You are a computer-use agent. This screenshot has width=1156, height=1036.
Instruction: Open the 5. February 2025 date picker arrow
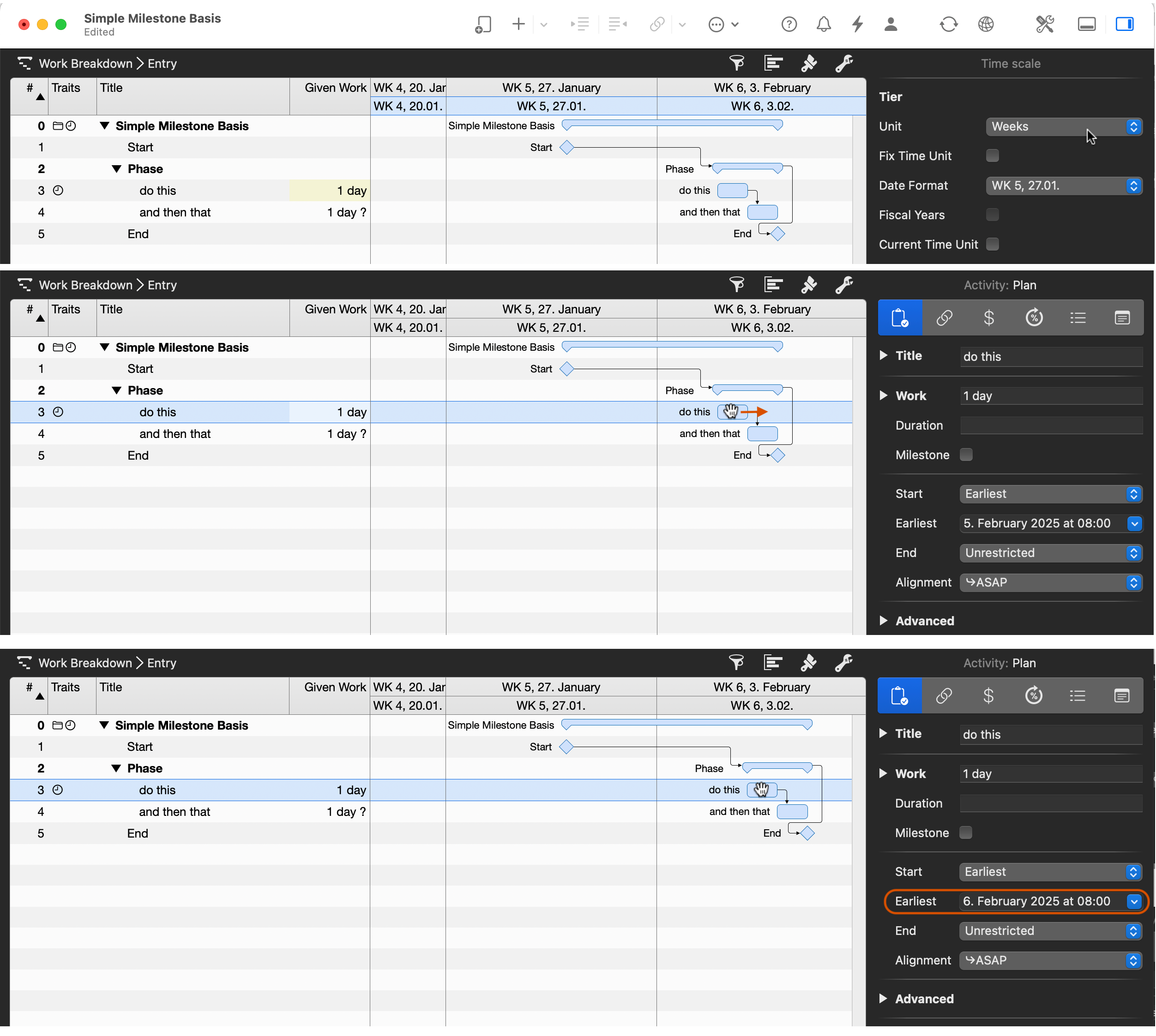click(x=1134, y=524)
